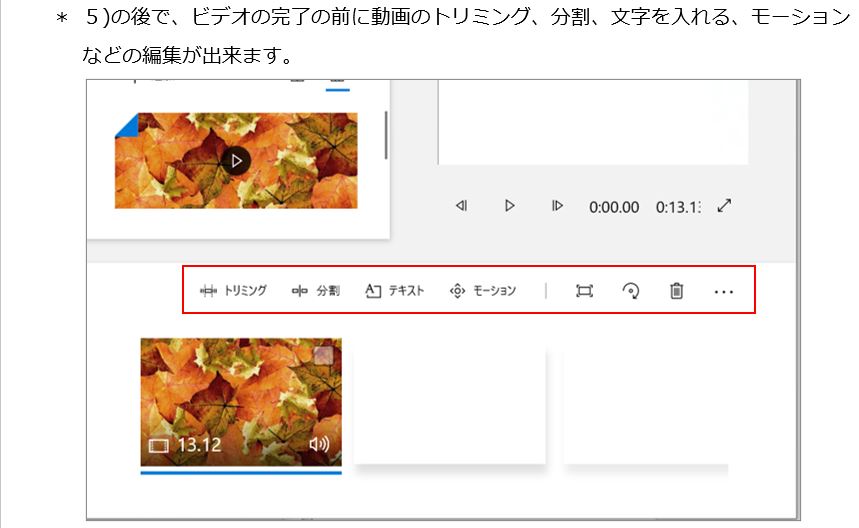Select the first empty storyboard slot
This screenshot has width=859, height=528.
(x=450, y=404)
